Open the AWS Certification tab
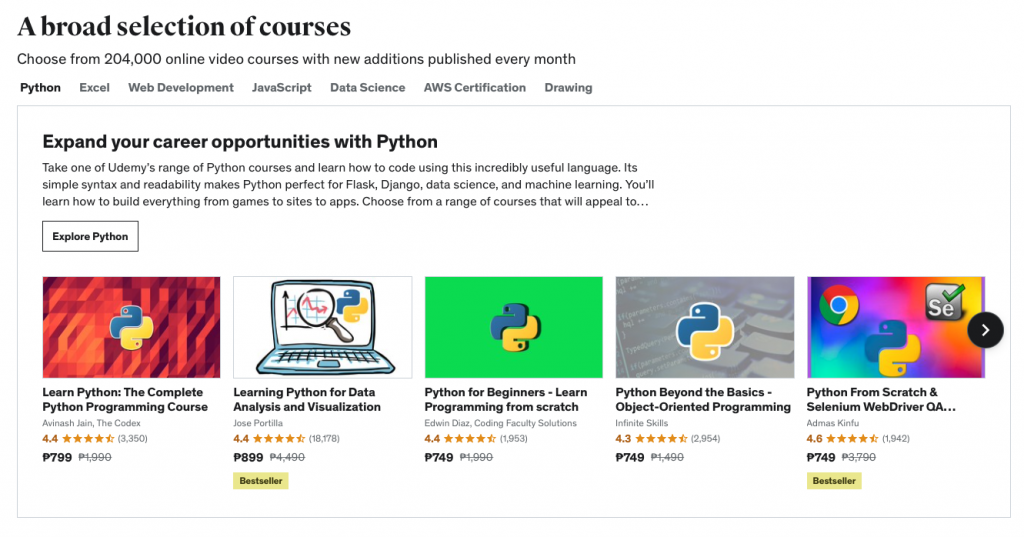This screenshot has width=1024, height=537. 474,88
